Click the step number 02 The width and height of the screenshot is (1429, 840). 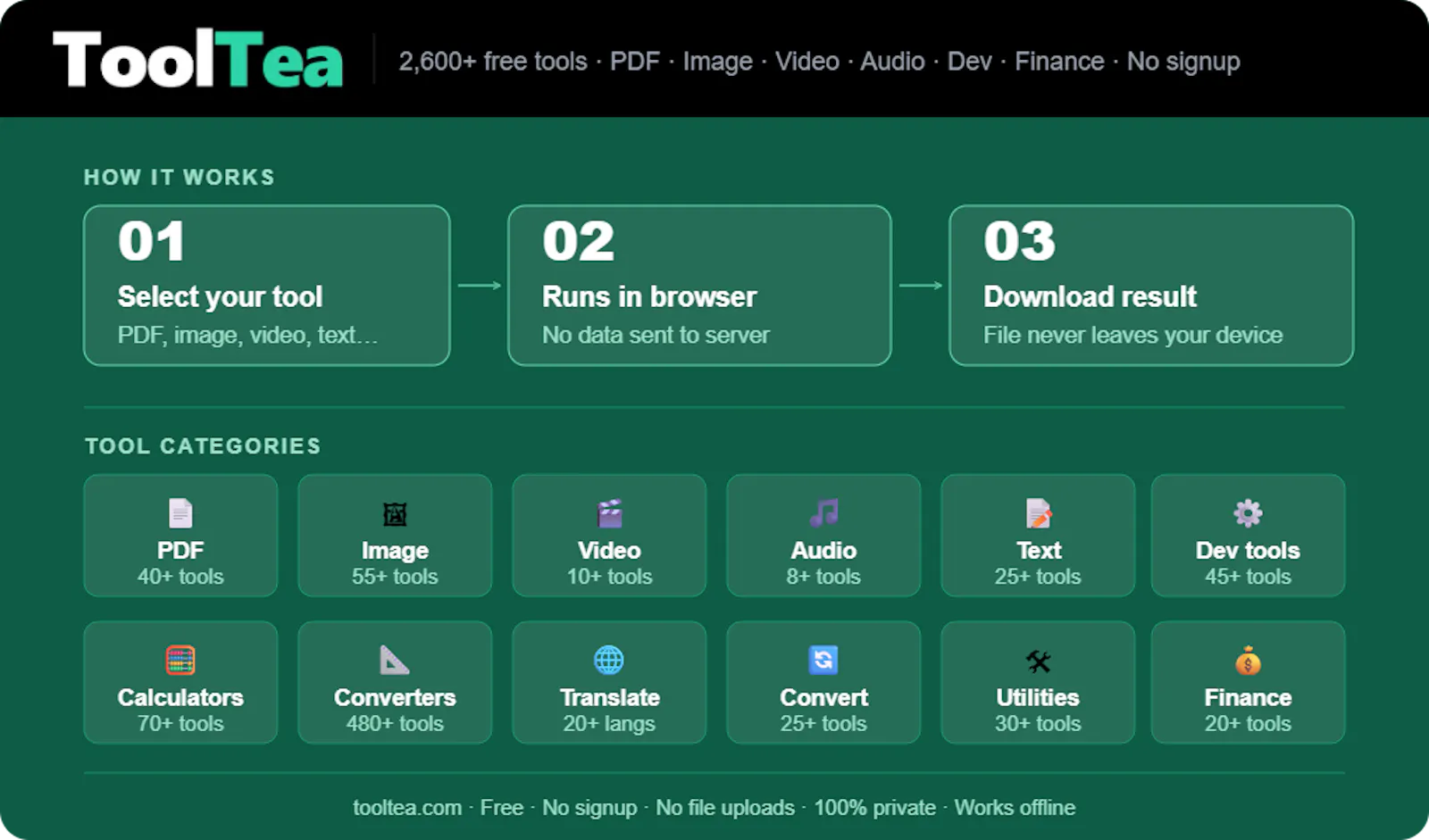pos(578,242)
